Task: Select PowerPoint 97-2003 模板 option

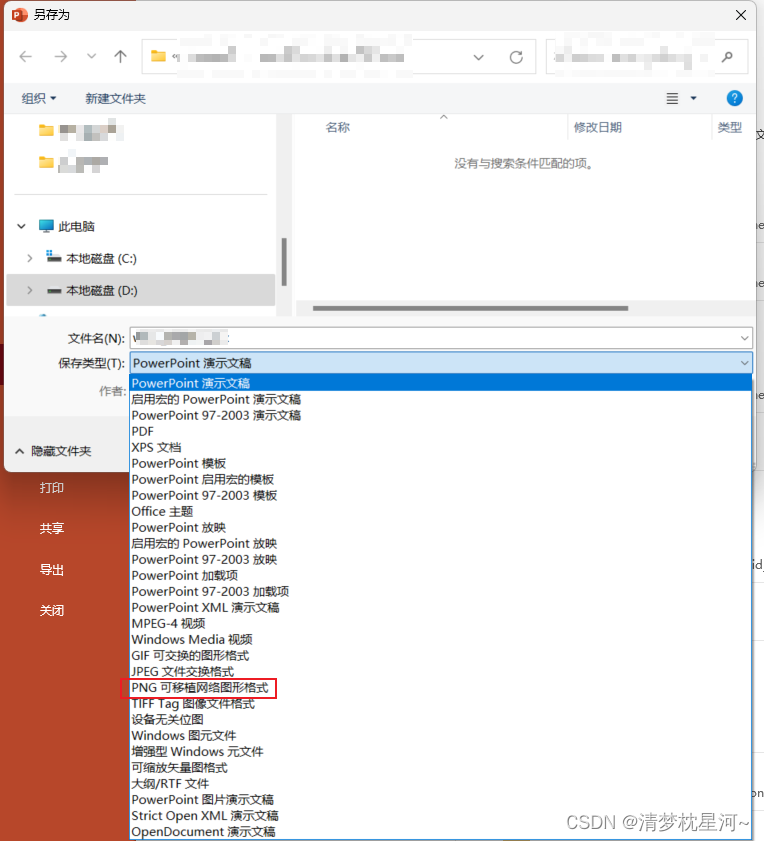Action: [440, 496]
